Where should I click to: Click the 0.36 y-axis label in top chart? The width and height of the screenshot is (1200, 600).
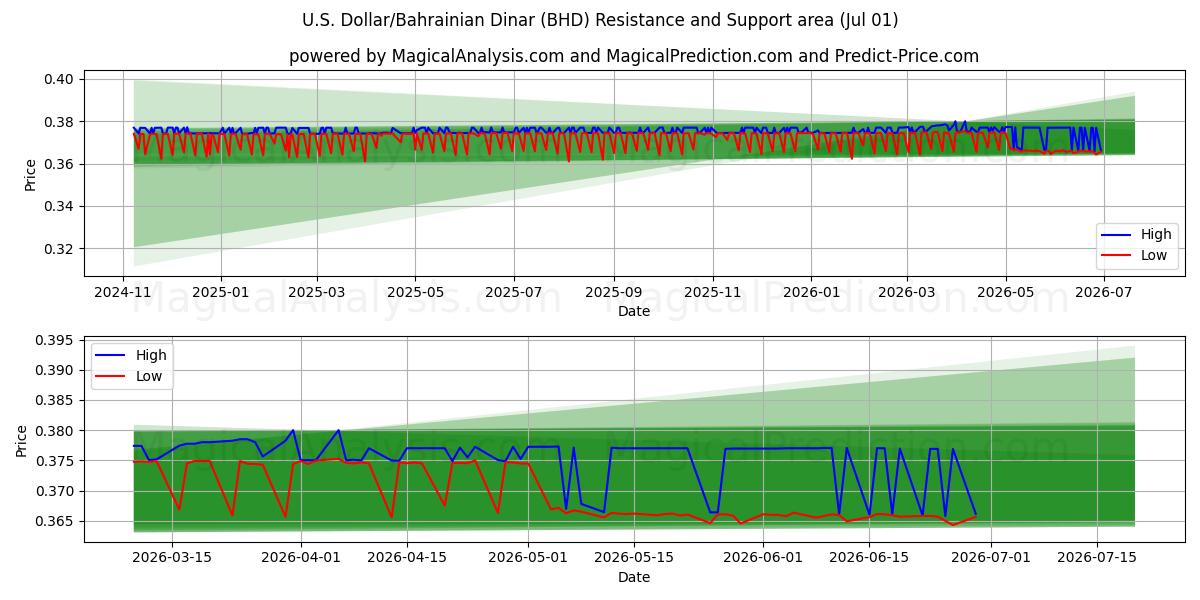pyautogui.click(x=60, y=164)
